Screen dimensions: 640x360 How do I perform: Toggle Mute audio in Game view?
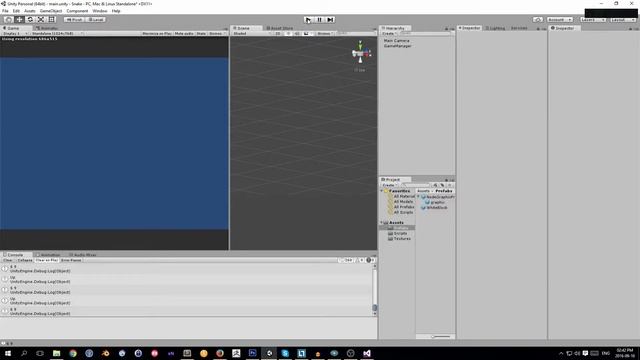[184, 33]
